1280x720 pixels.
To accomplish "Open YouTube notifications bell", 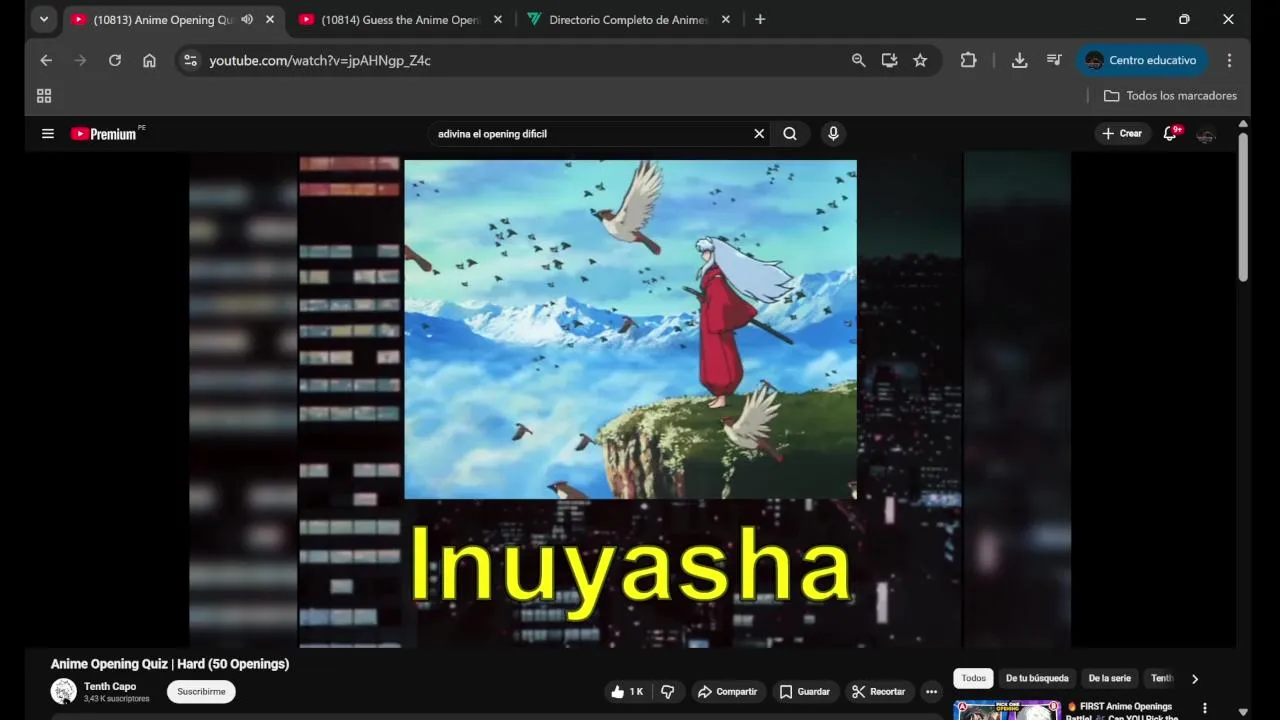I will [1170, 133].
